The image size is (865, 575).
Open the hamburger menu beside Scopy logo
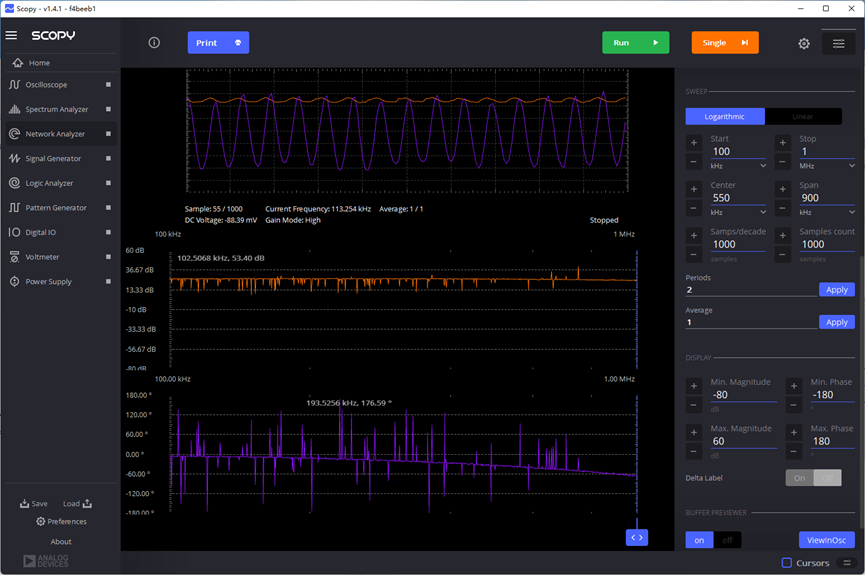coord(11,35)
